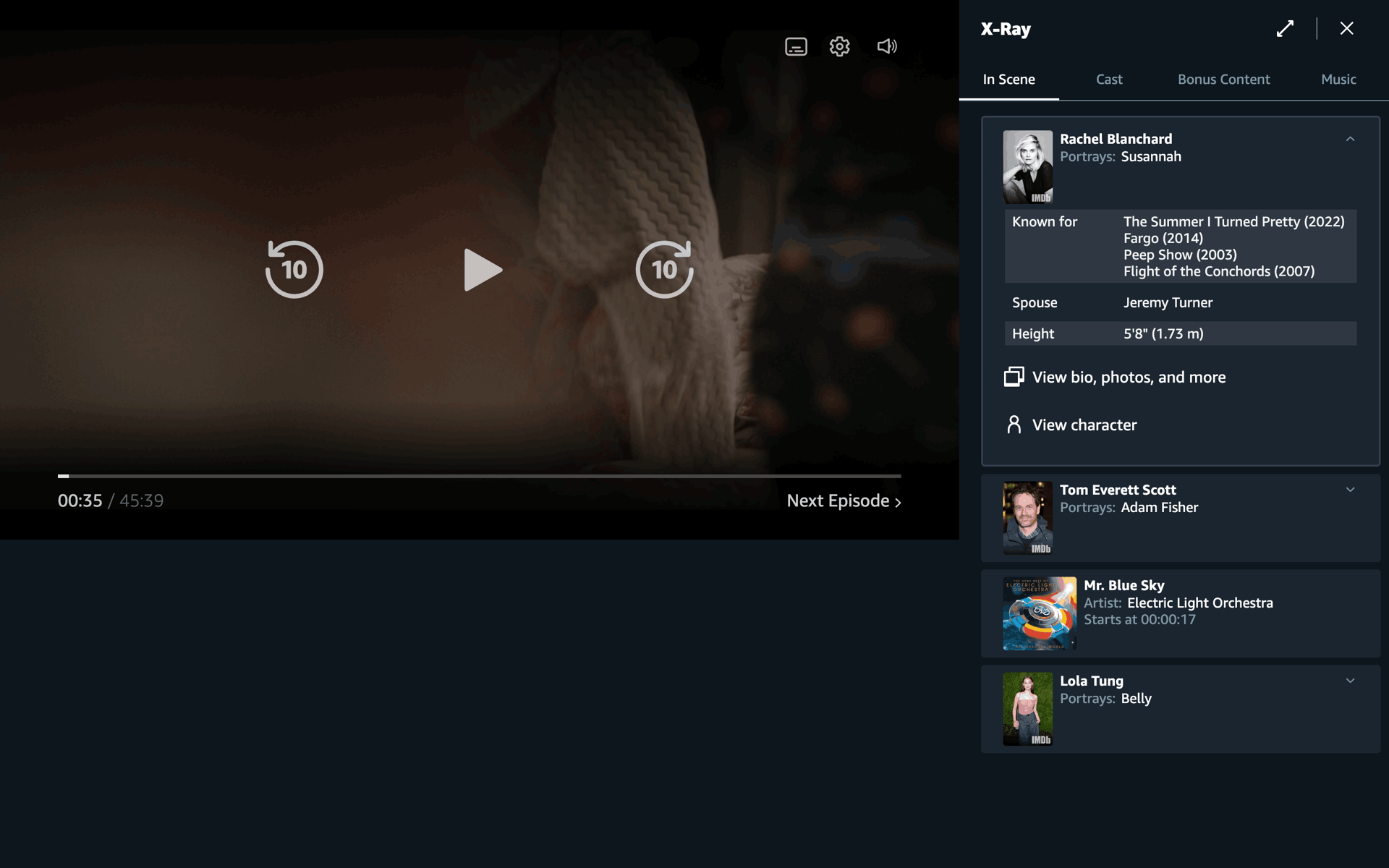Screen dimensions: 1389x868
Task: Click Mr. Blue Sky album cover
Action: point(1040,613)
